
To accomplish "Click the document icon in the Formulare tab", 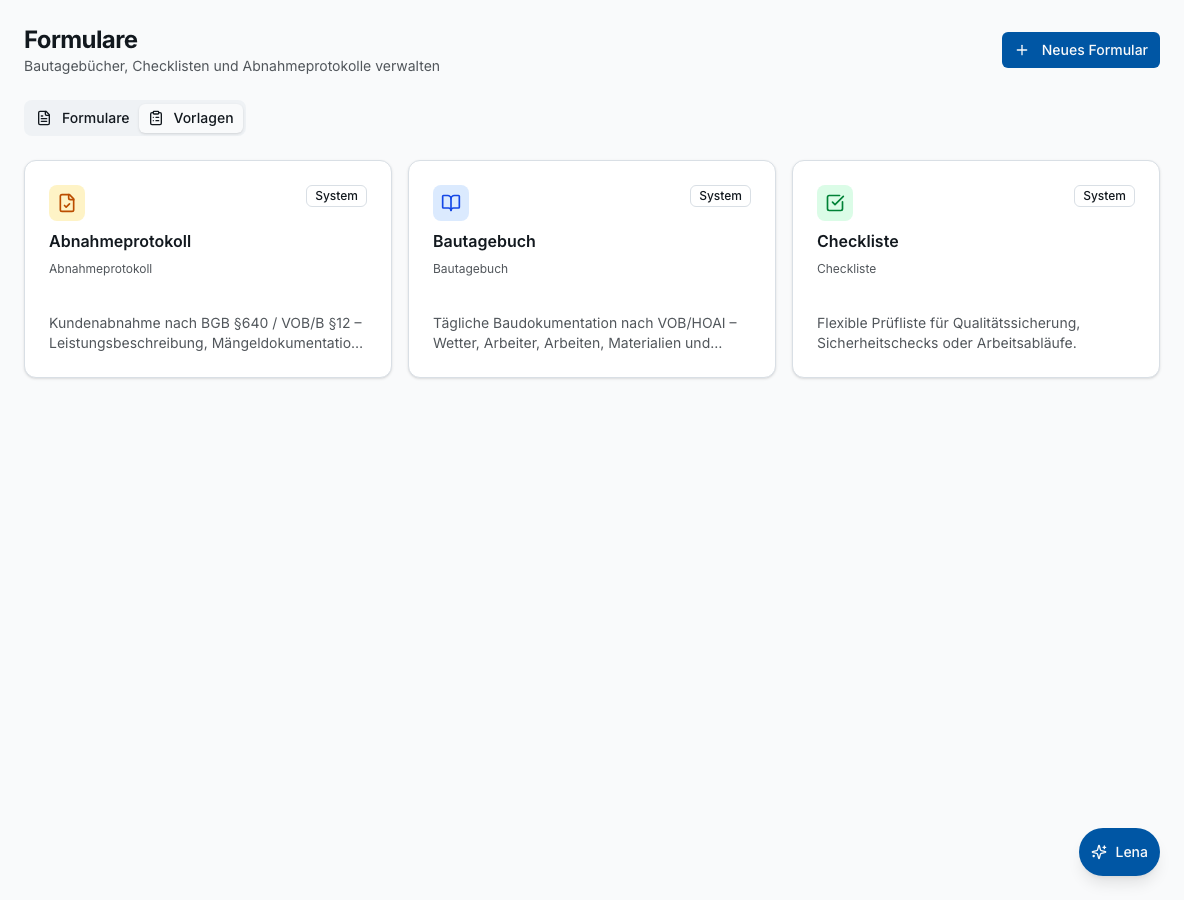I will 45,118.
